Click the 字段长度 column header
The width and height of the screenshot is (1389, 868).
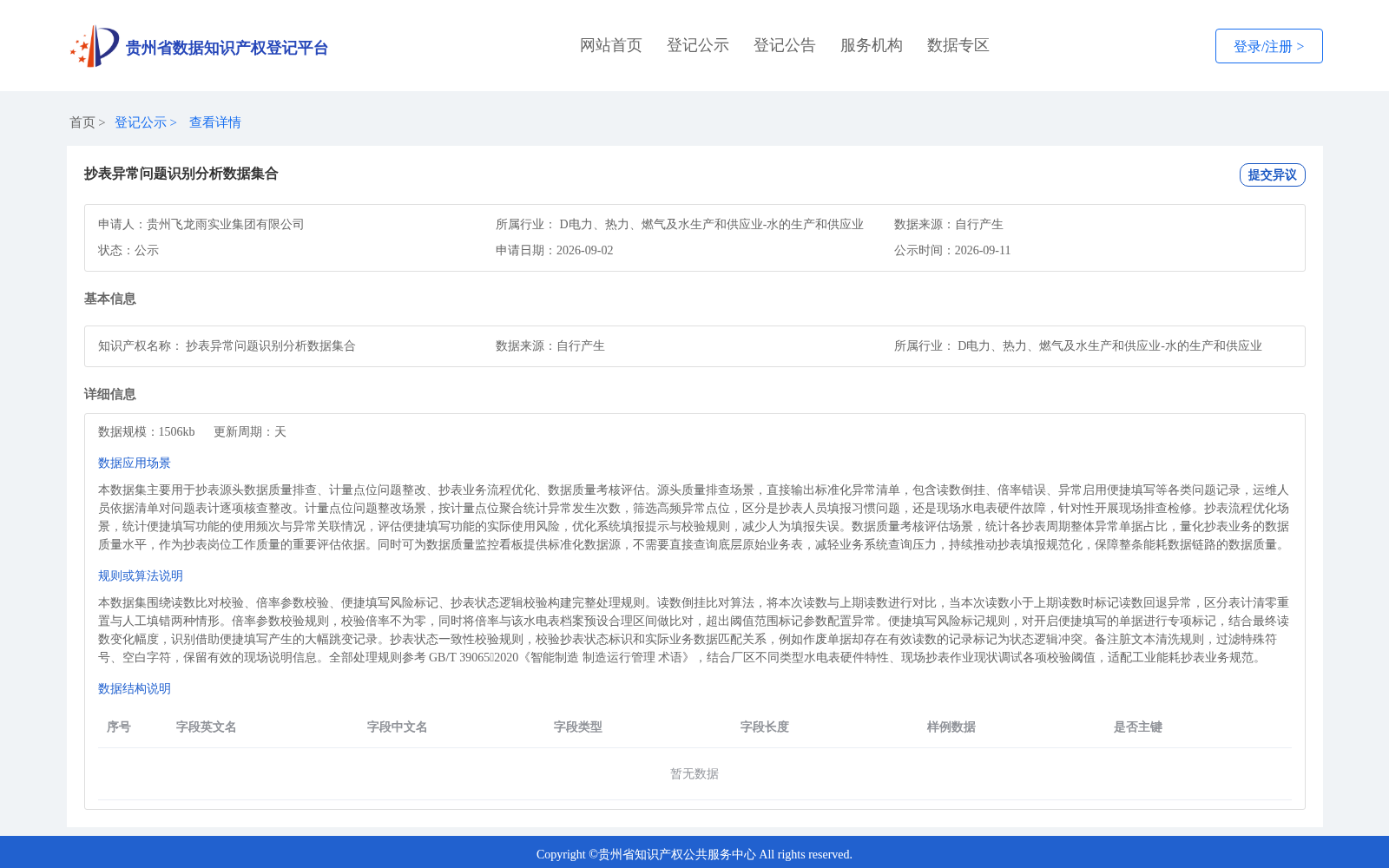(765, 727)
